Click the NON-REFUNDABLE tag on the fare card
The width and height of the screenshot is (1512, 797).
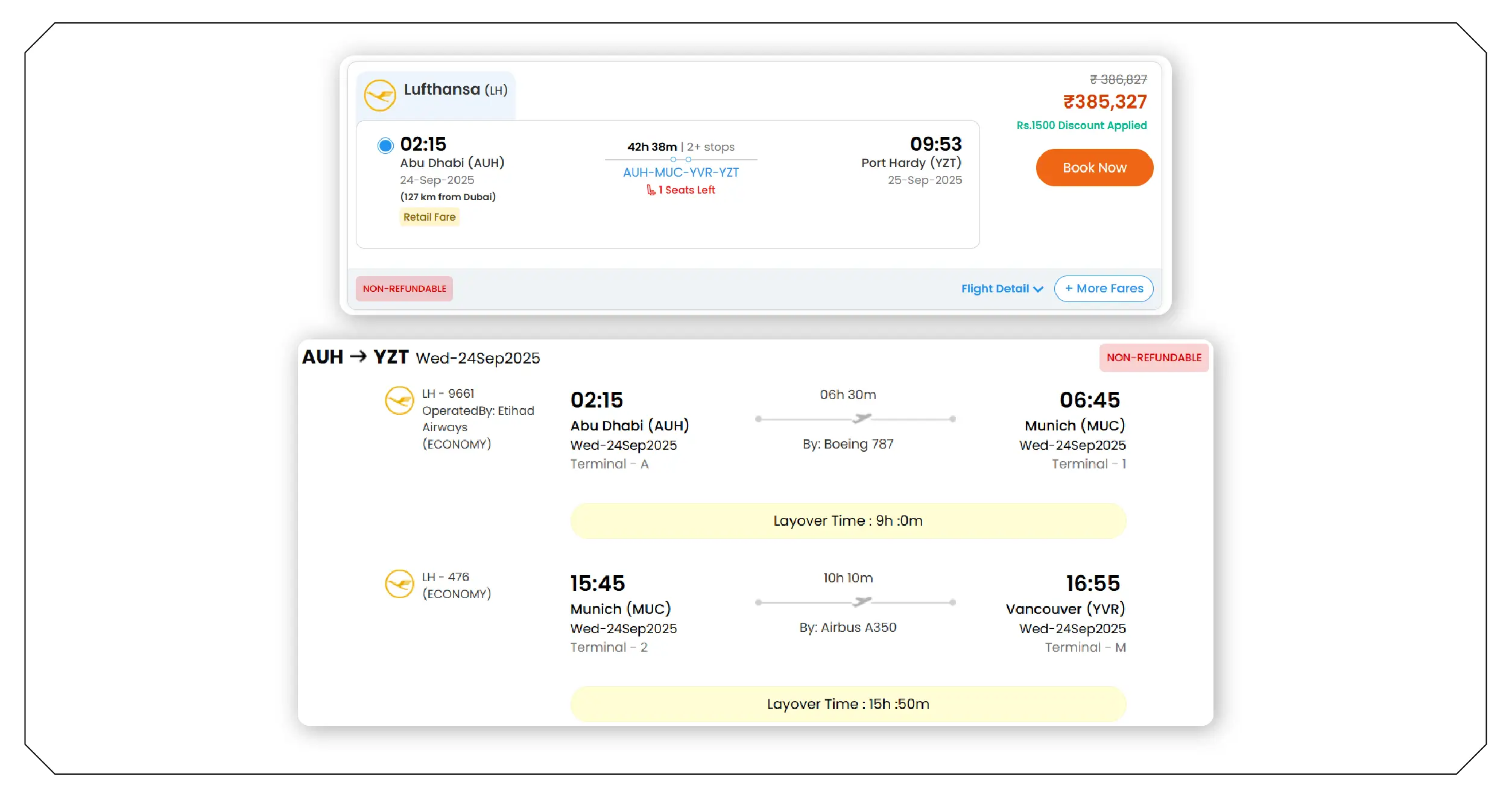(404, 289)
